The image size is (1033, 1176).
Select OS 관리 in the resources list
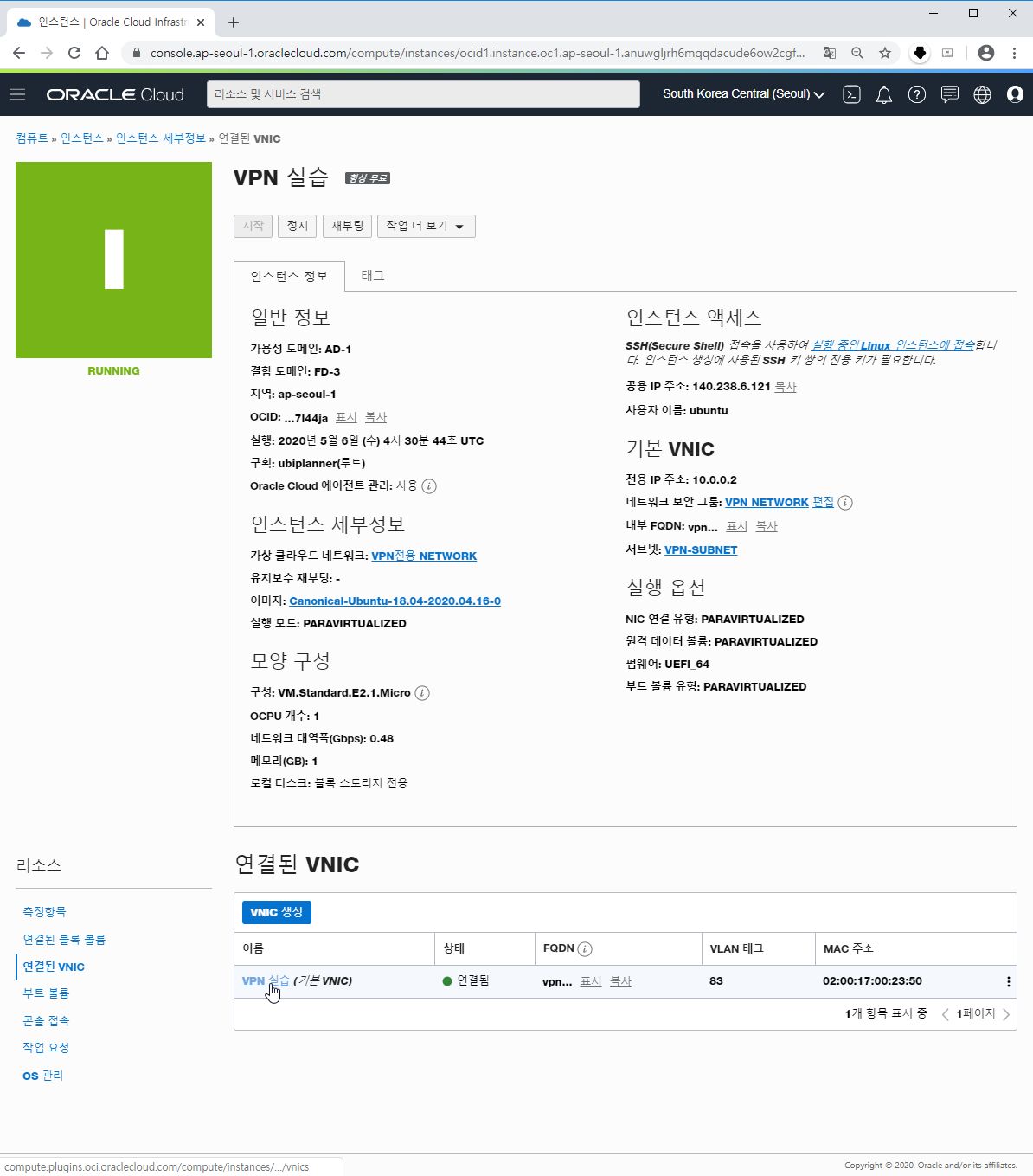42,1076
